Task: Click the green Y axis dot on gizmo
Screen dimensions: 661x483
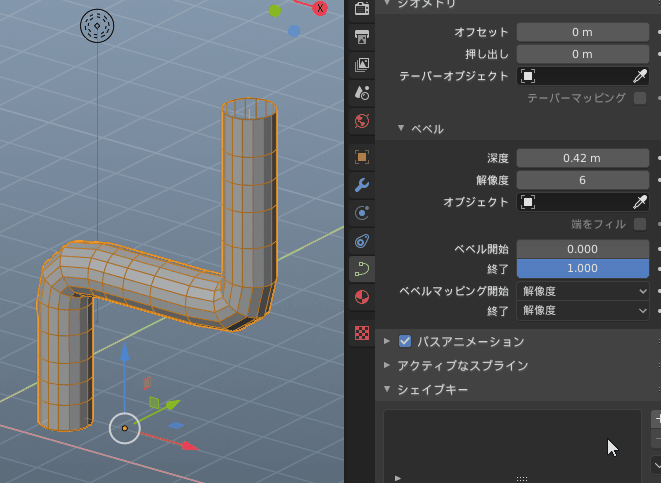Action: coord(275,11)
